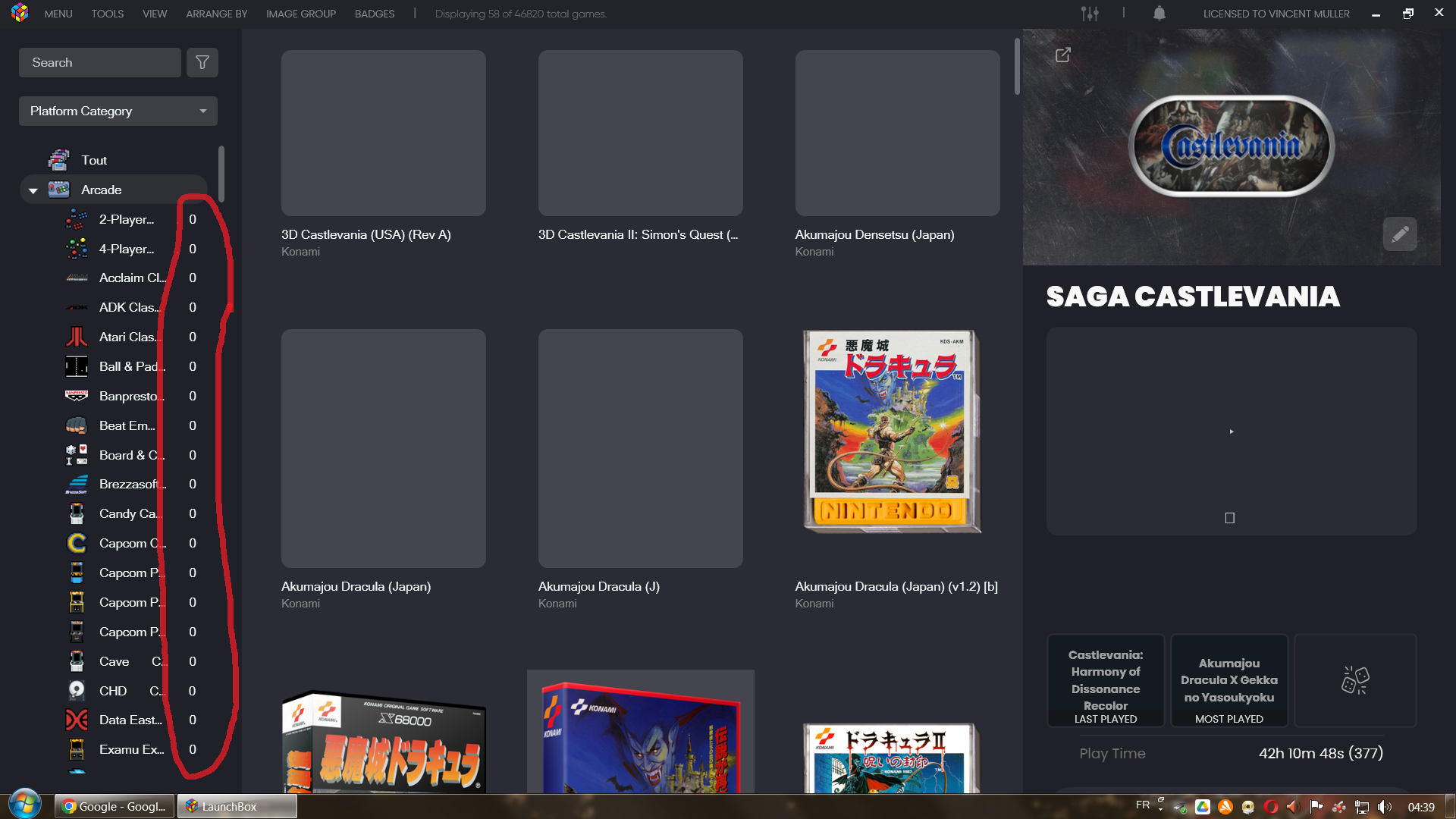Select Akumajou Dracula (Japan) (v1.2) box art
The image size is (1456, 819).
point(893,431)
